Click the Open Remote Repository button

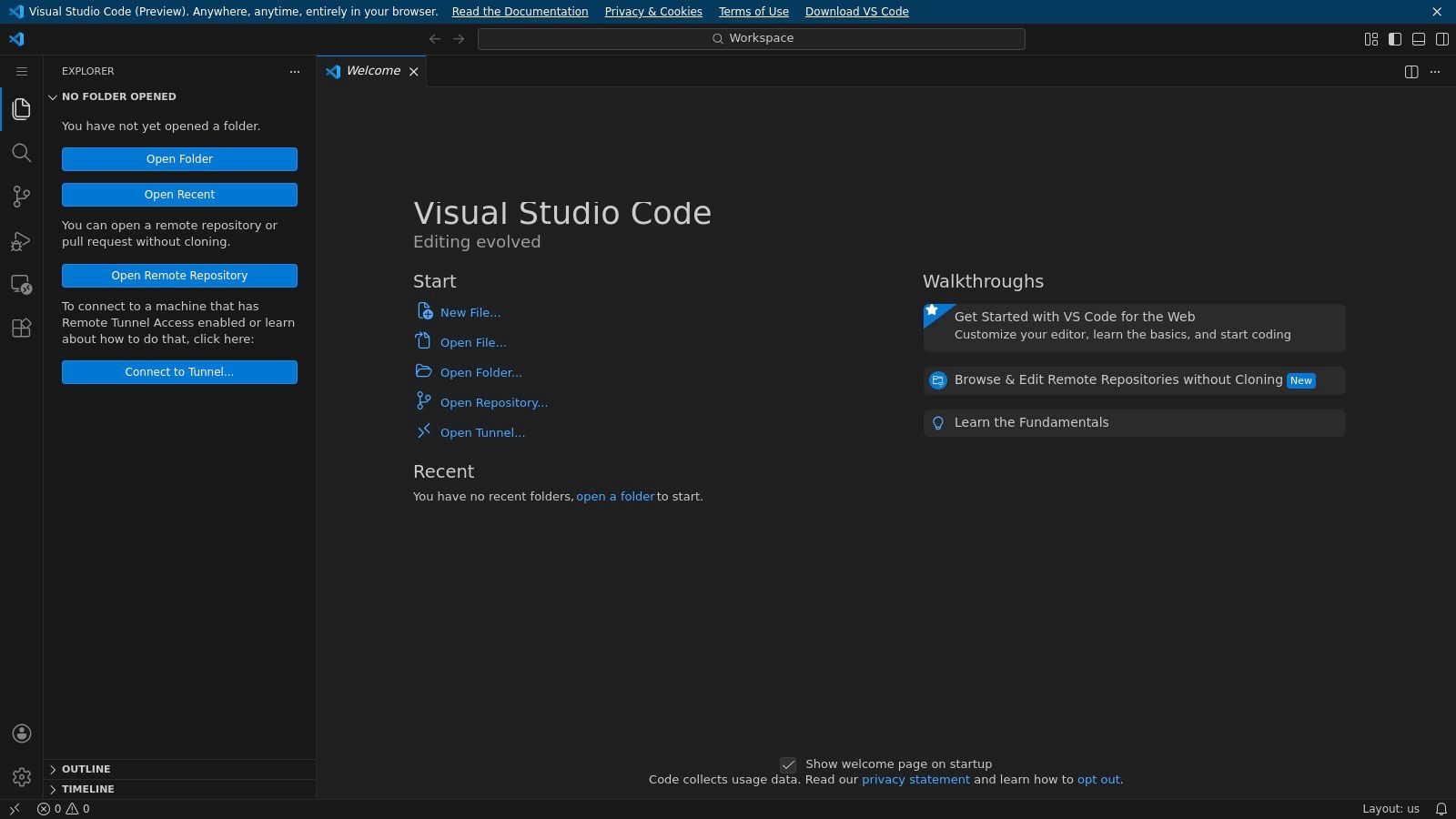point(179,275)
